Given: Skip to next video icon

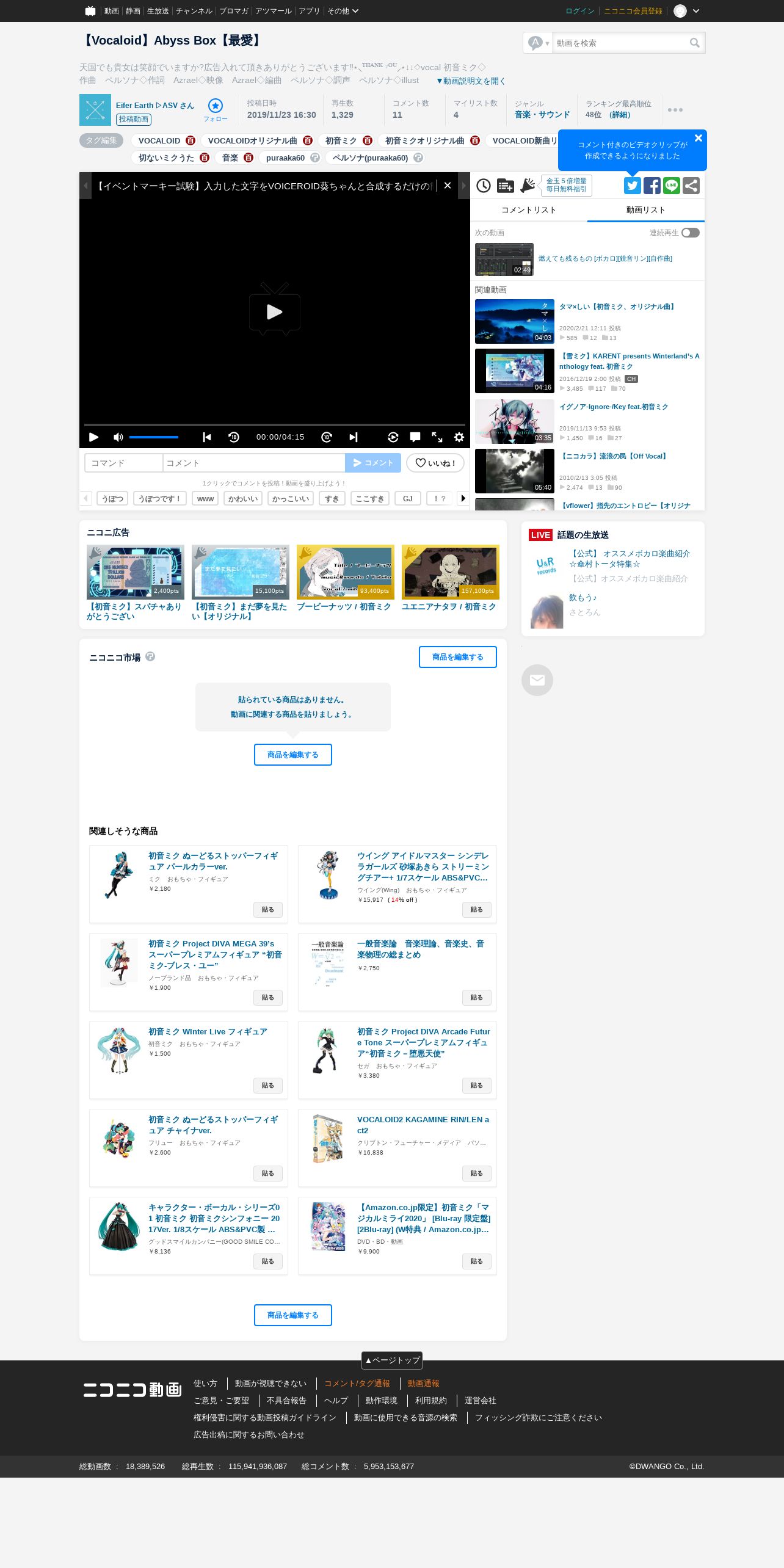Looking at the screenshot, I should click(354, 437).
